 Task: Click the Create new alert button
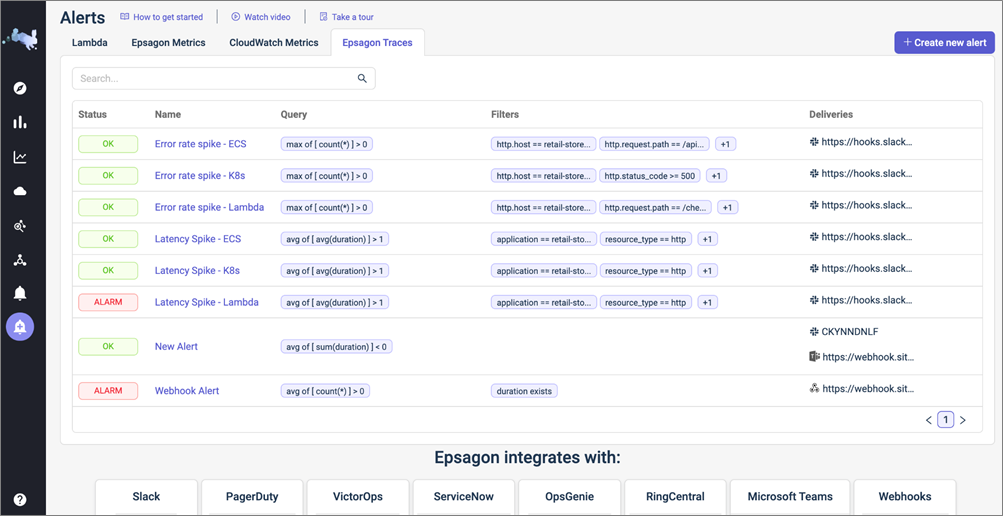pos(944,42)
